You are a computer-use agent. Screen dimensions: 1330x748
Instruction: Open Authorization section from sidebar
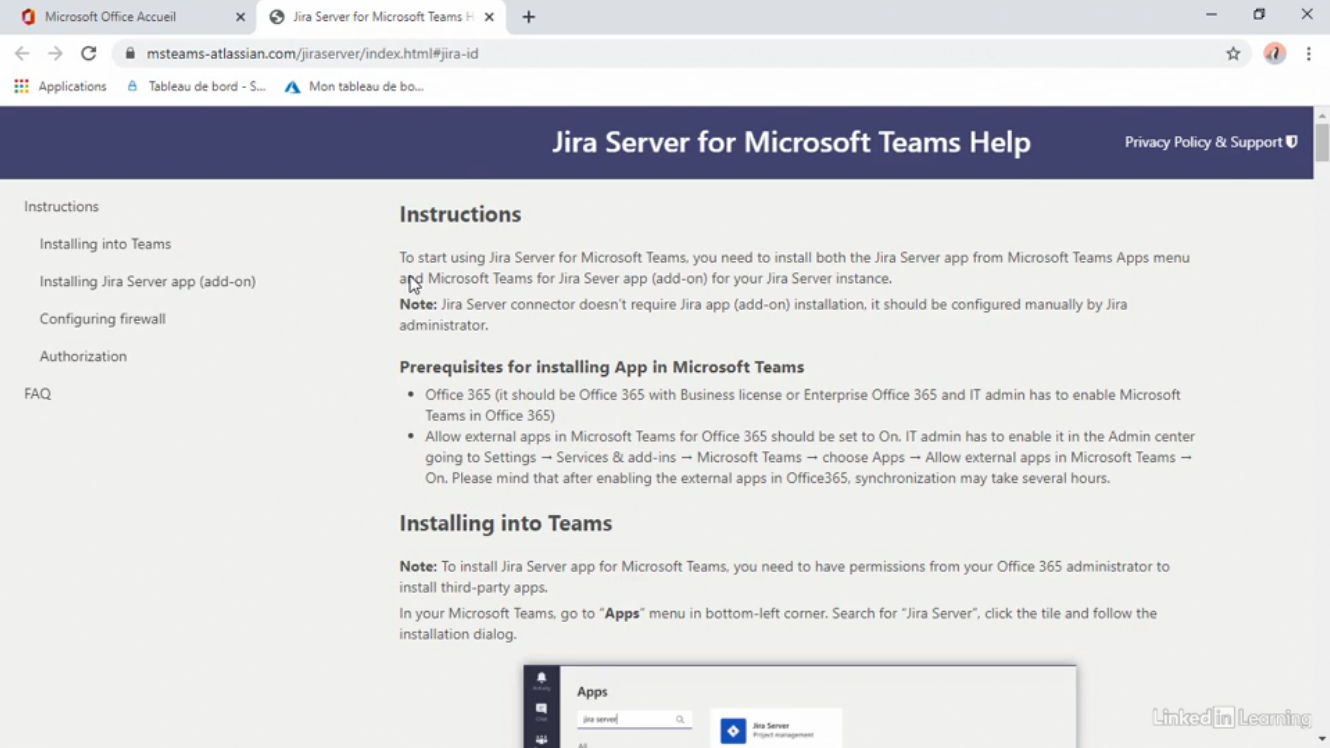83,357
